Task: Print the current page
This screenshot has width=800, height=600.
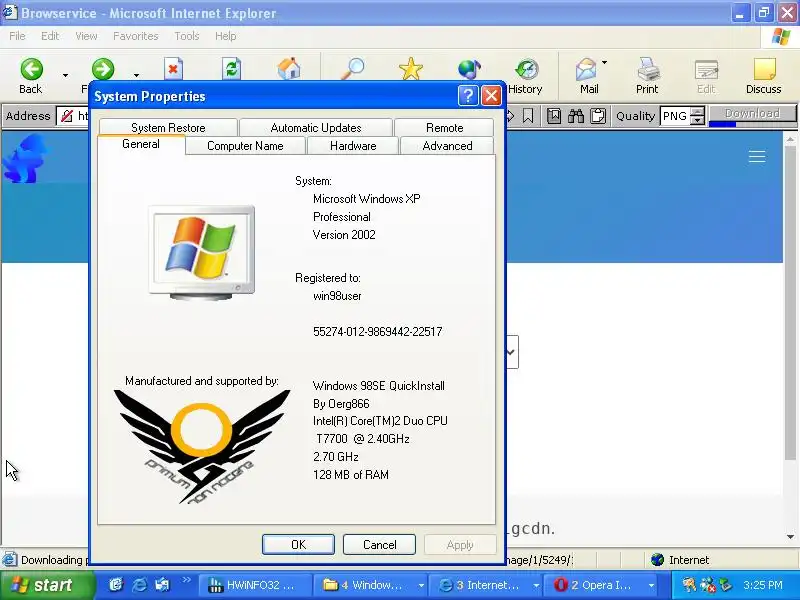Action: click(647, 77)
